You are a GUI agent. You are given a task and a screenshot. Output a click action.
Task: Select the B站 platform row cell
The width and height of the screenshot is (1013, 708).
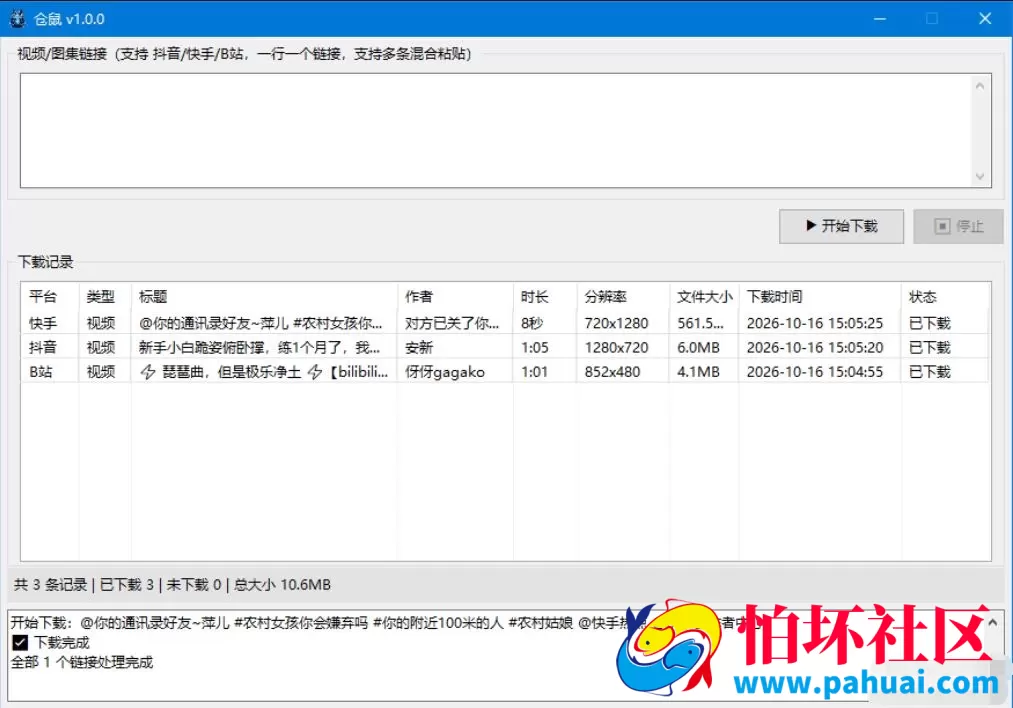pos(41,372)
